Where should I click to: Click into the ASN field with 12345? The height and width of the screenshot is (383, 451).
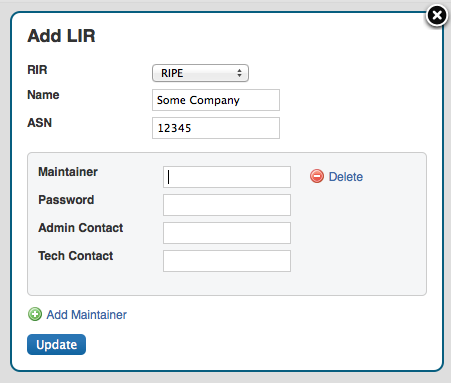(x=216, y=128)
